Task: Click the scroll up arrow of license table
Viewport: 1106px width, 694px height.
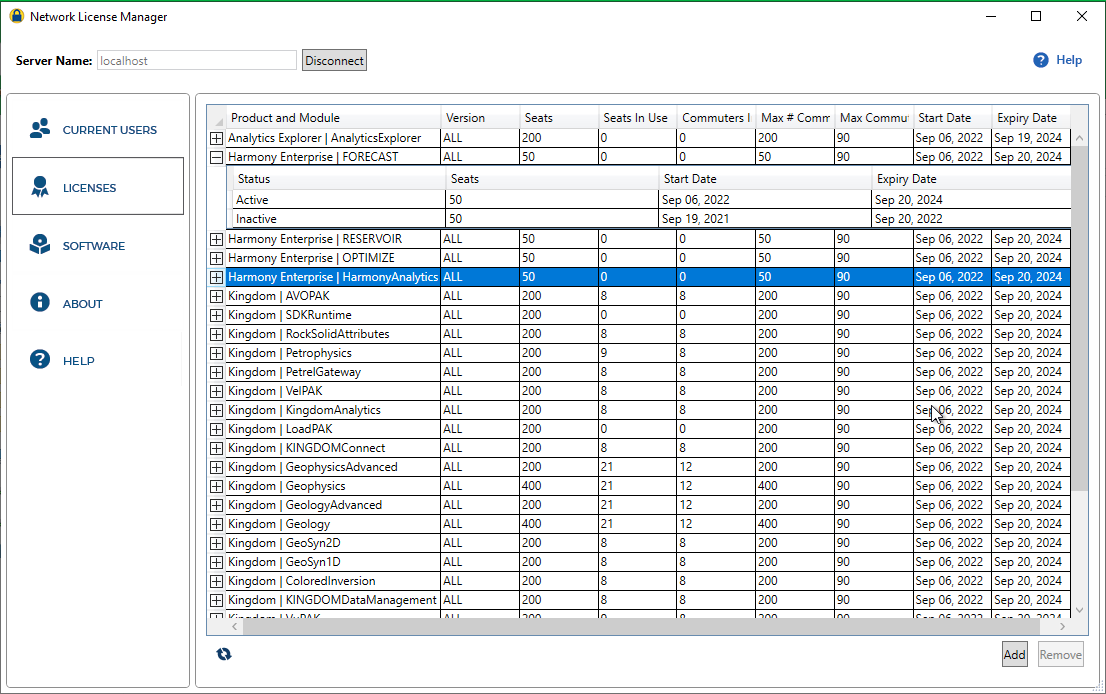Action: (1079, 138)
